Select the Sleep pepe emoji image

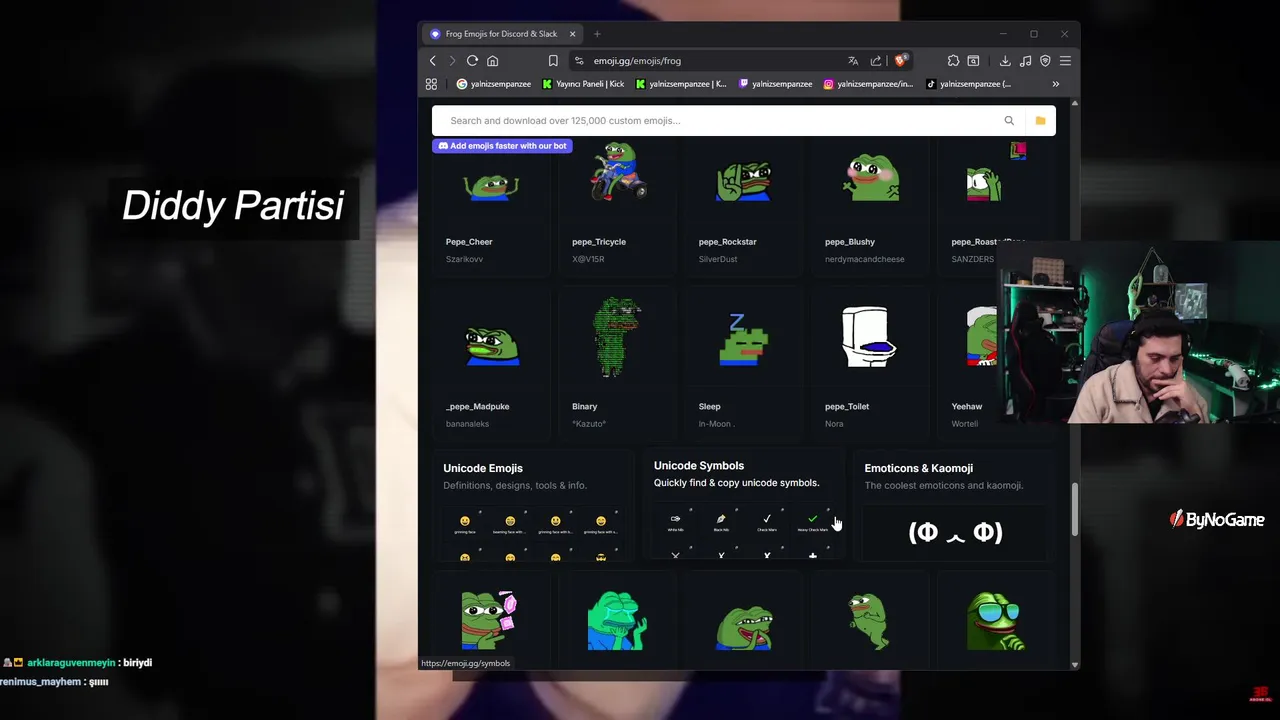pos(743,339)
